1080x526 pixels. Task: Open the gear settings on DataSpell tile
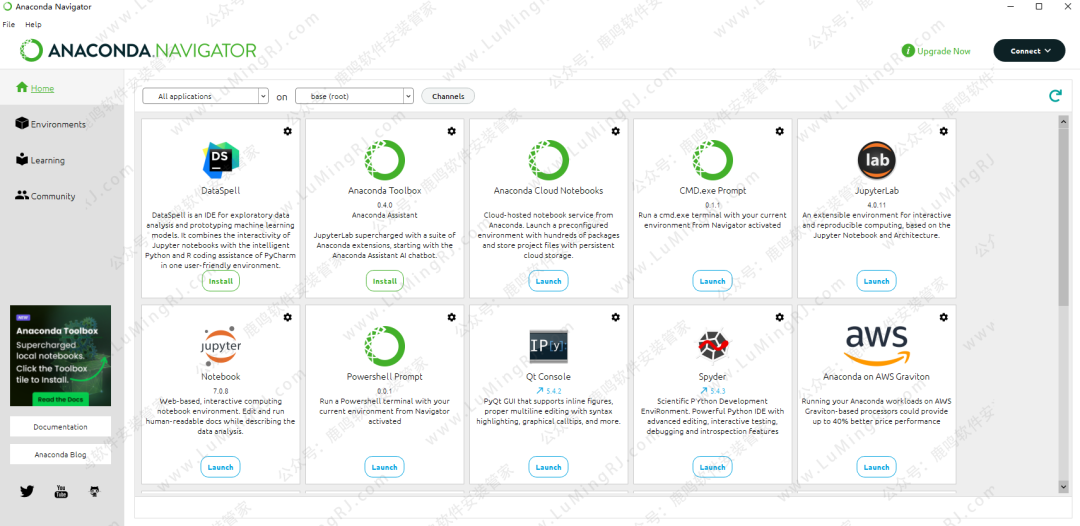pos(288,131)
